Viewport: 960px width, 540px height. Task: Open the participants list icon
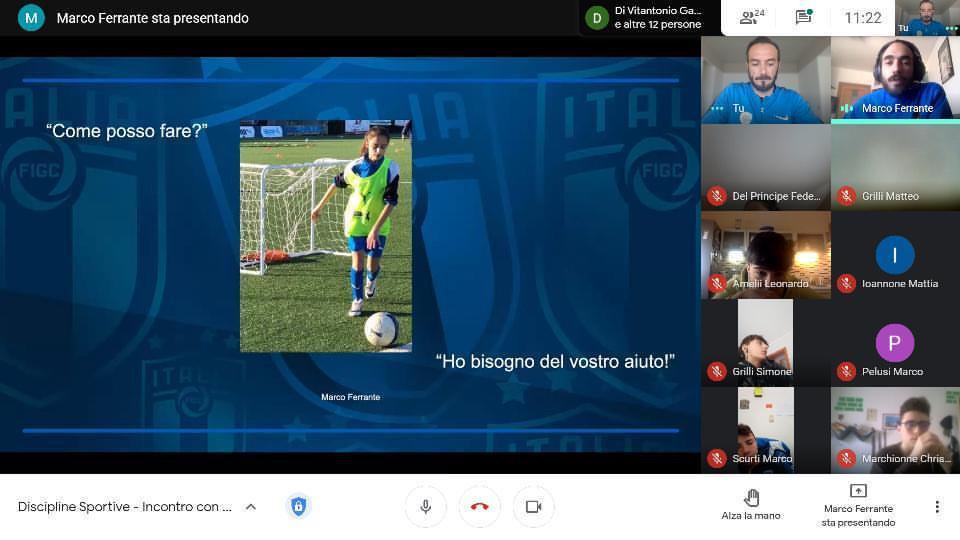point(751,17)
